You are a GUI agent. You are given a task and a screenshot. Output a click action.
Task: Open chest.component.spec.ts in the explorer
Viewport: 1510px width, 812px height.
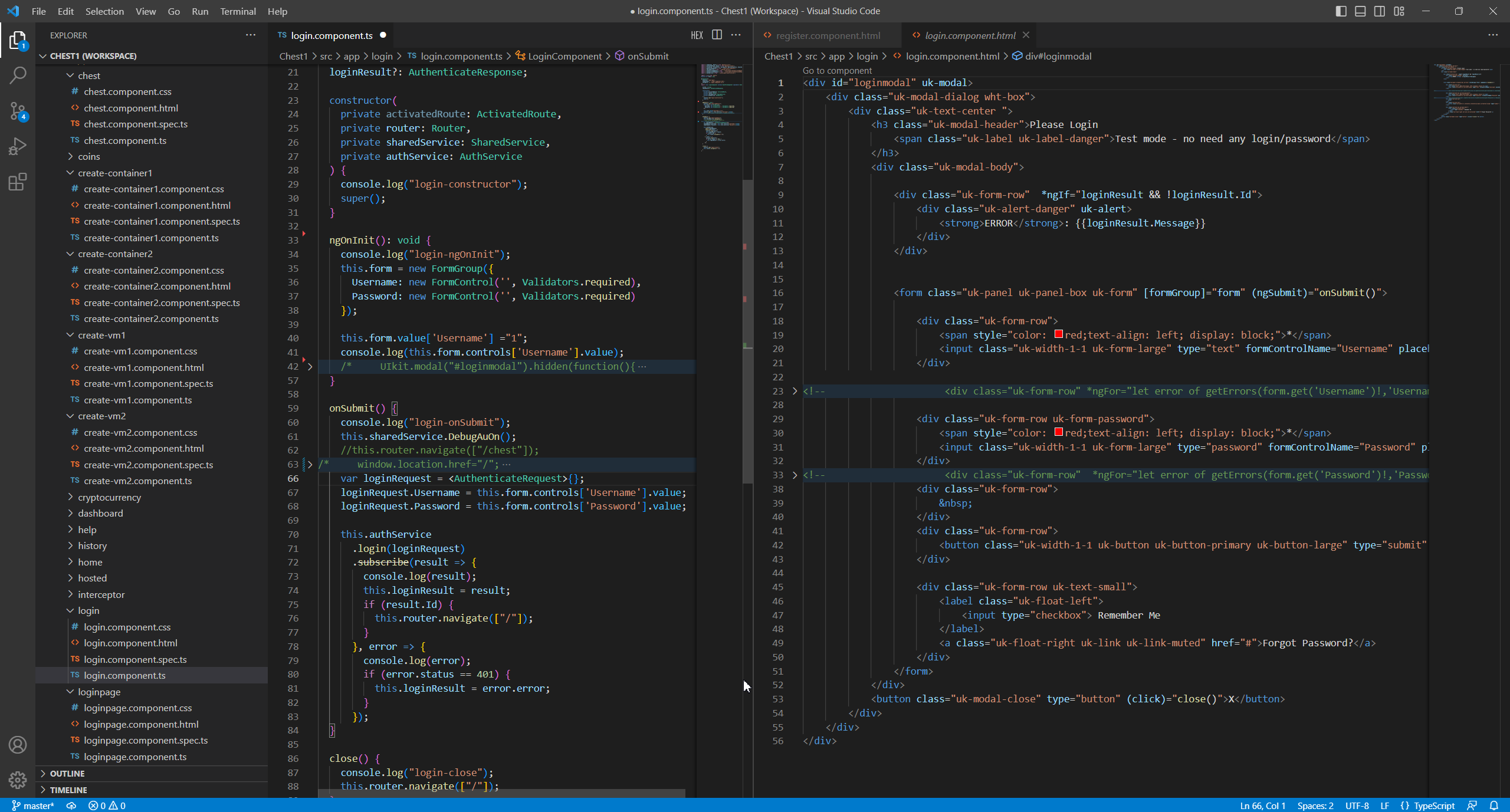point(135,124)
